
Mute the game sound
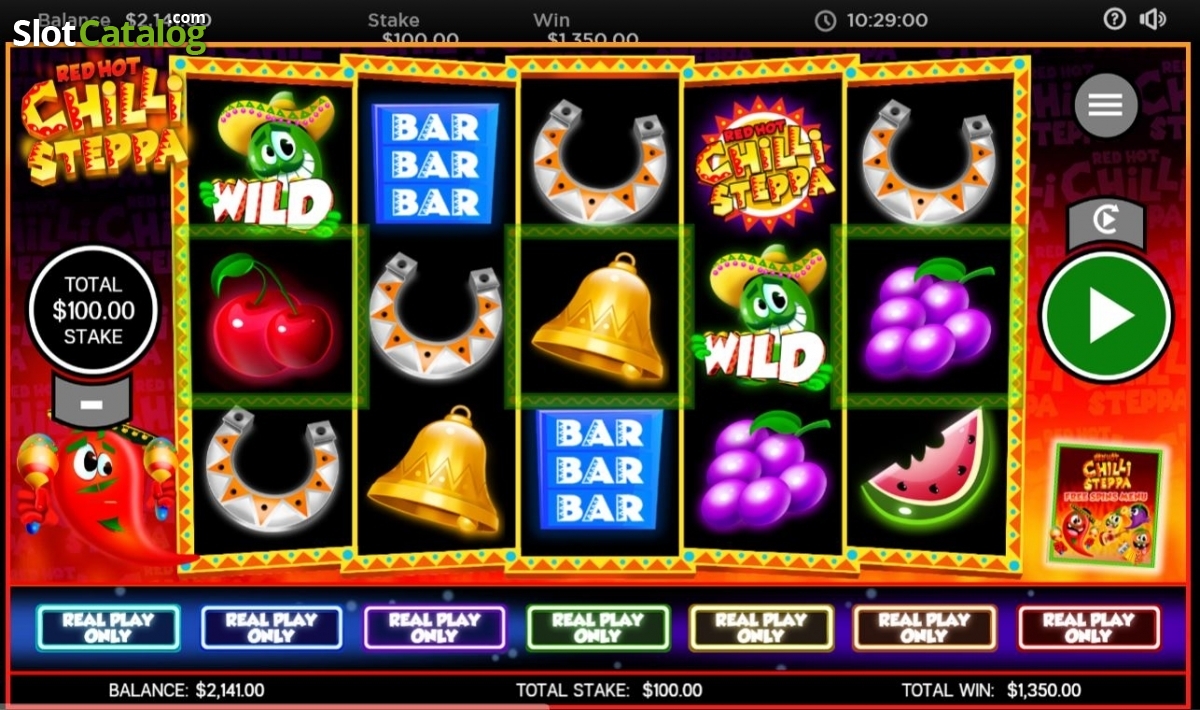[1153, 19]
